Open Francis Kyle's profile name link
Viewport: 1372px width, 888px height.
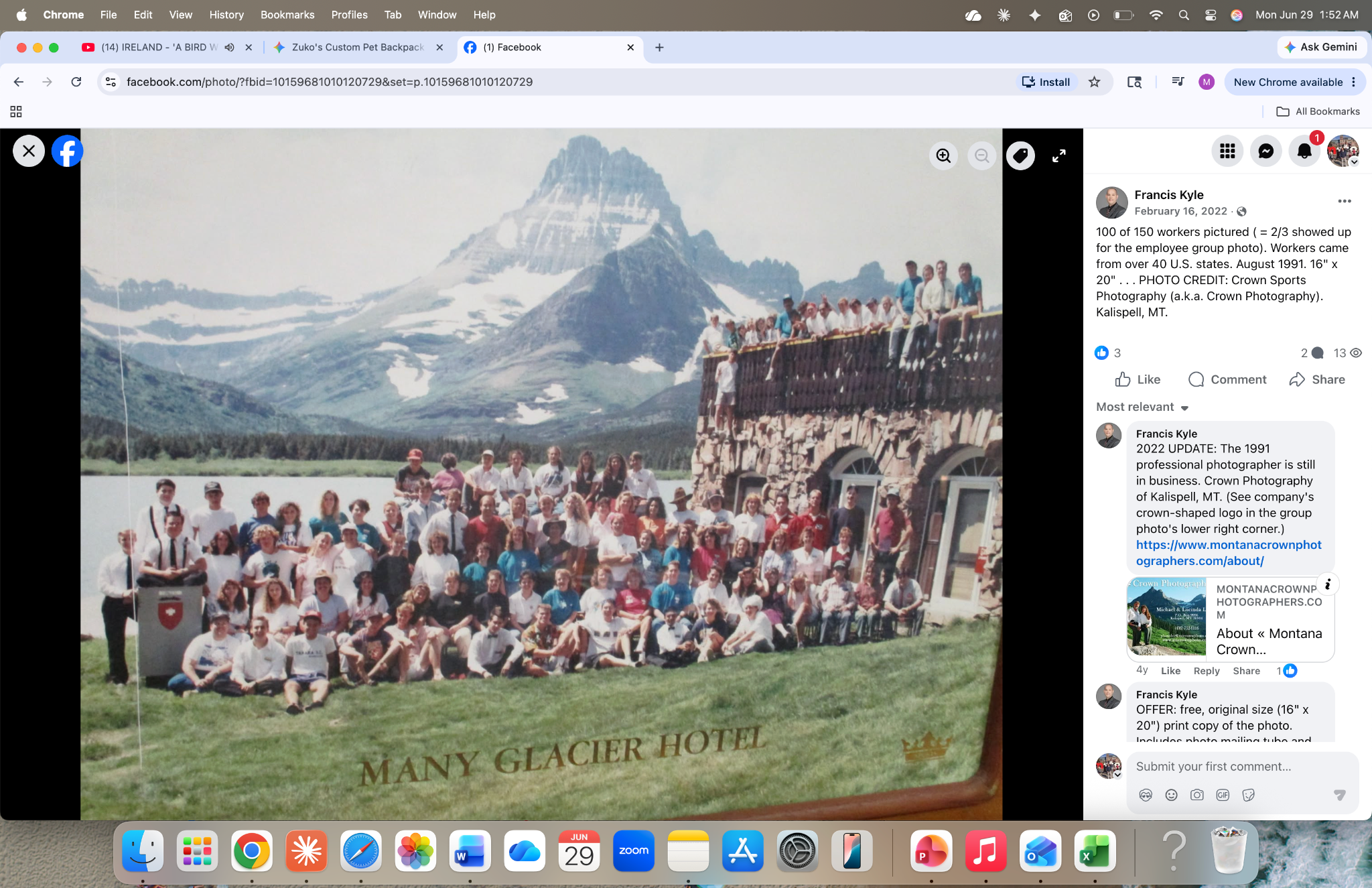coord(1169,195)
